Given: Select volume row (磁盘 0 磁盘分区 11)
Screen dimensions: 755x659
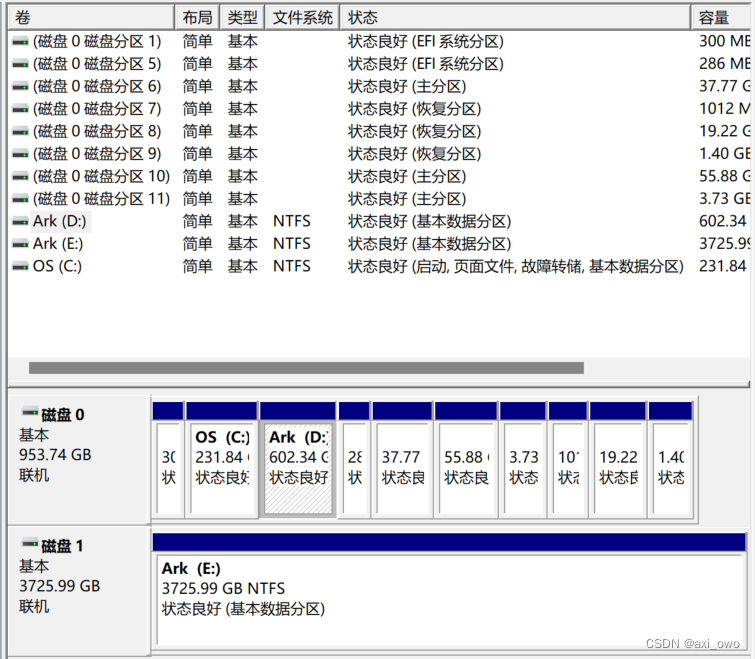Looking at the screenshot, I should click(x=380, y=199).
